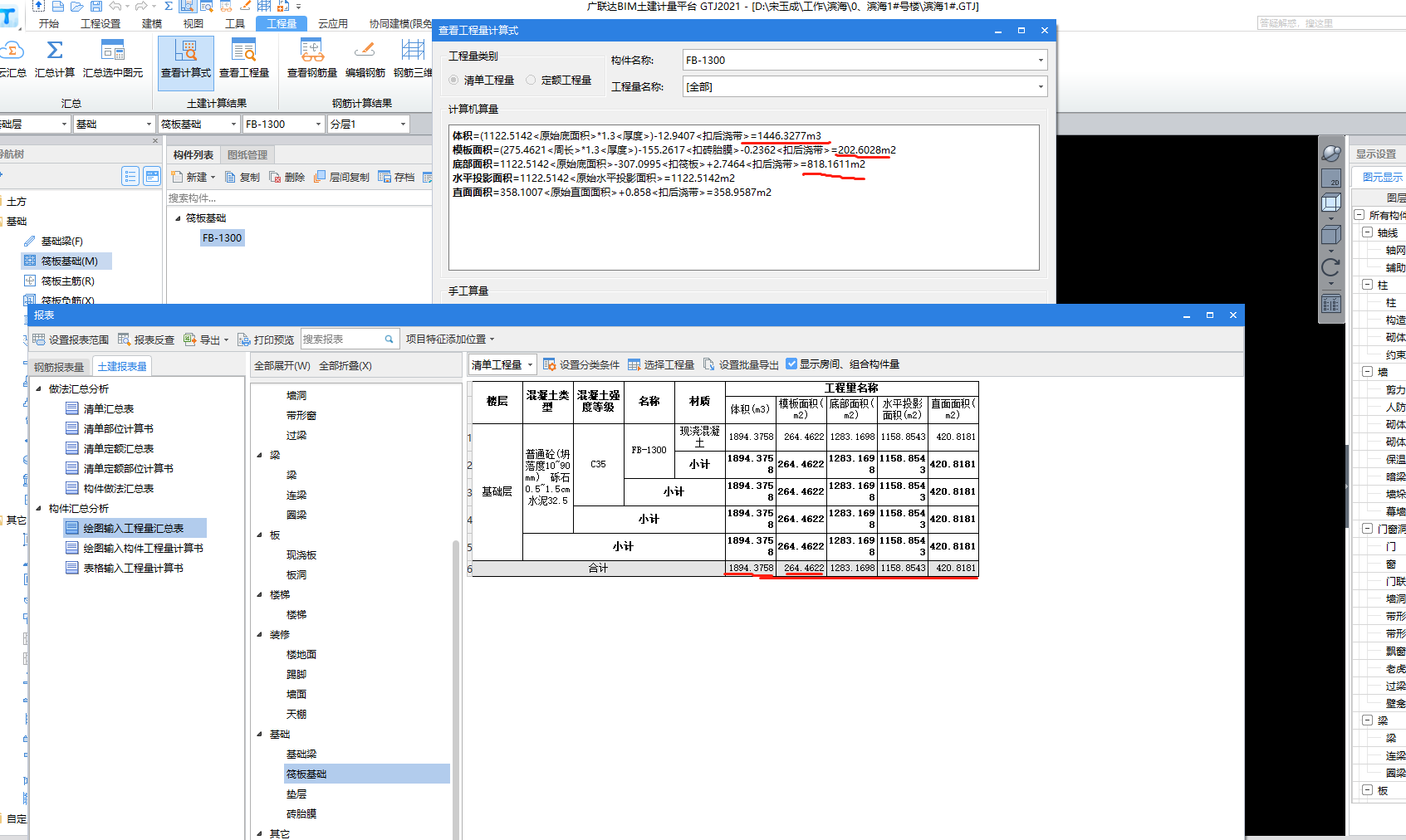1406x840 pixels.
Task: Collapse 门窗洞 group in display settings
Action: [x=1367, y=529]
